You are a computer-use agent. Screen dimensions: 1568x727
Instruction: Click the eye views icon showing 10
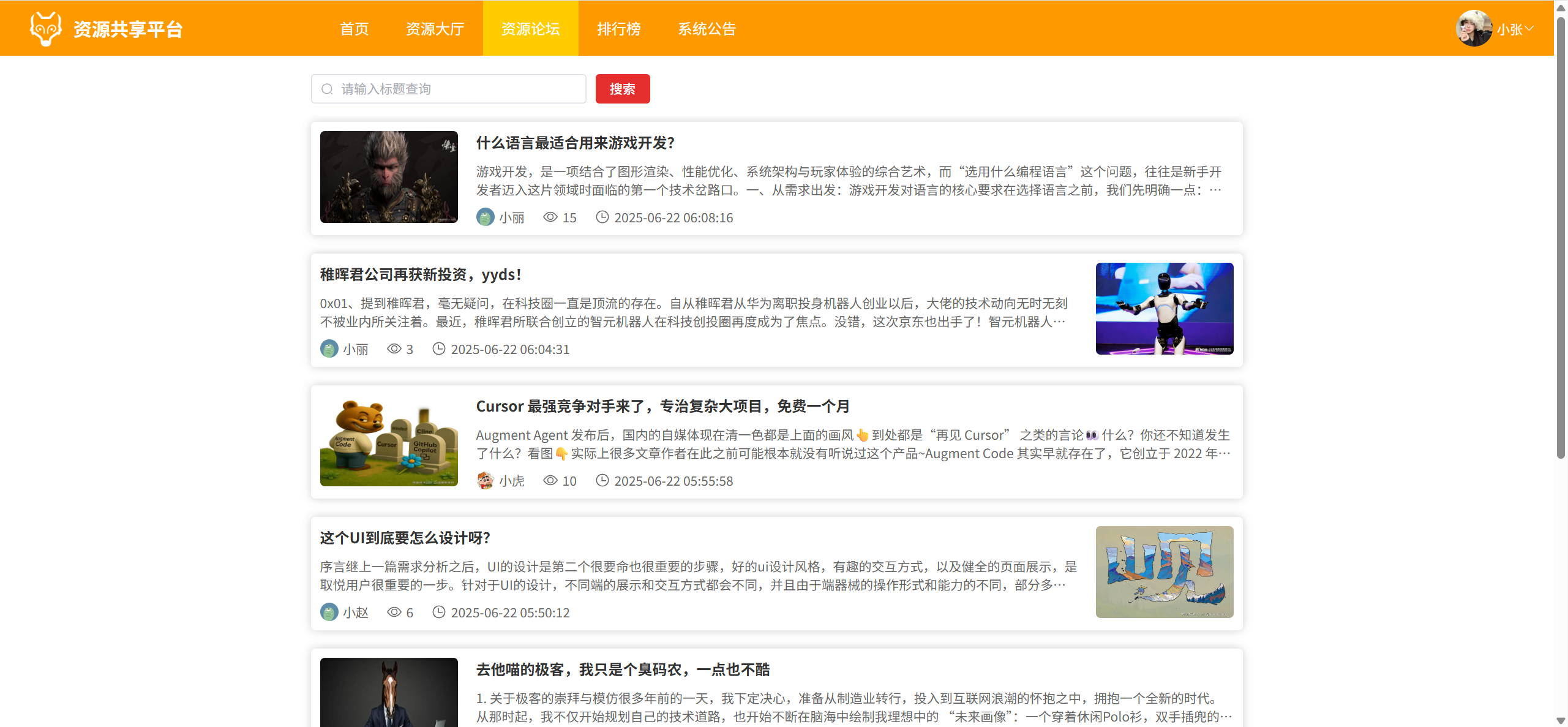550,481
